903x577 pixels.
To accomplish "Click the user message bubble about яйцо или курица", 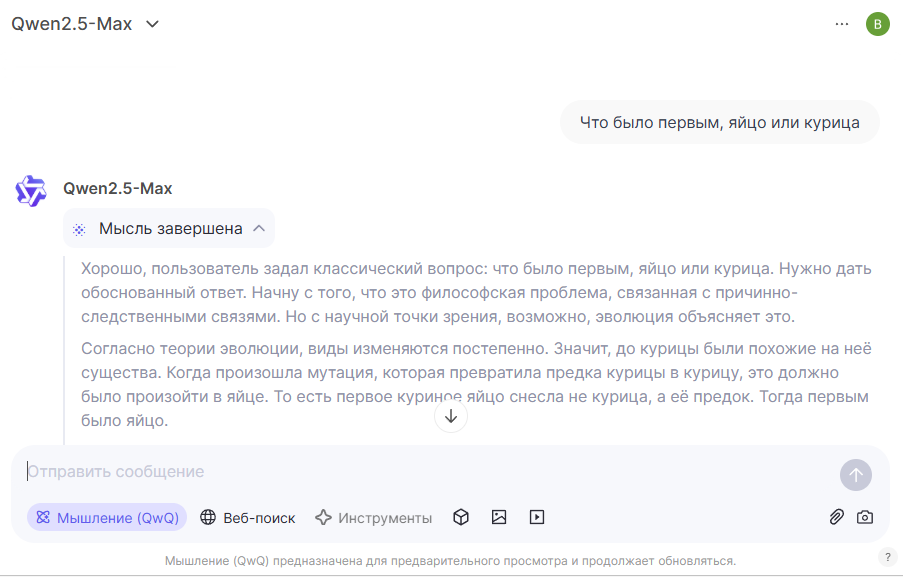I will pos(719,123).
